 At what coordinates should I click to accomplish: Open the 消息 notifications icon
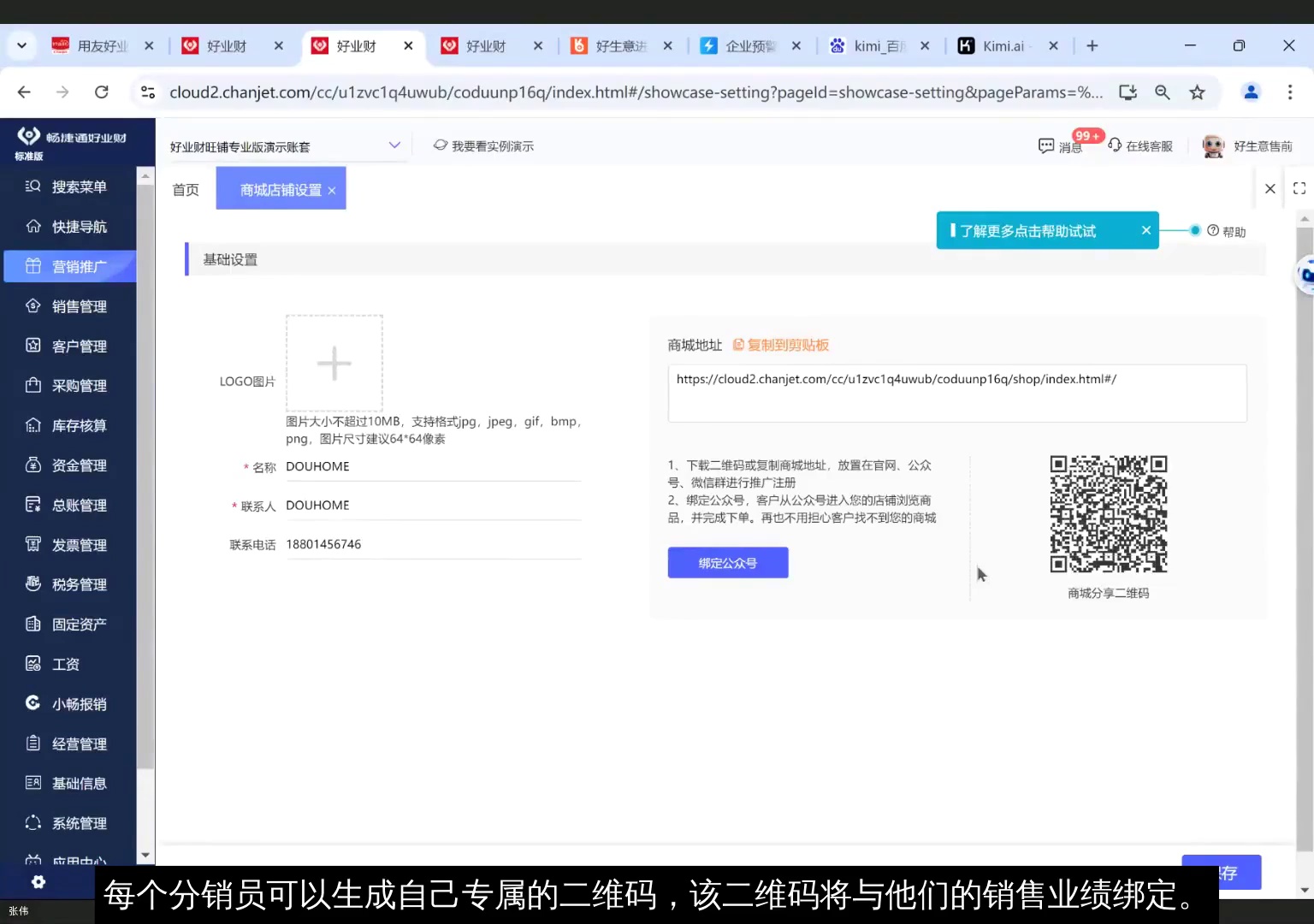pos(1062,145)
